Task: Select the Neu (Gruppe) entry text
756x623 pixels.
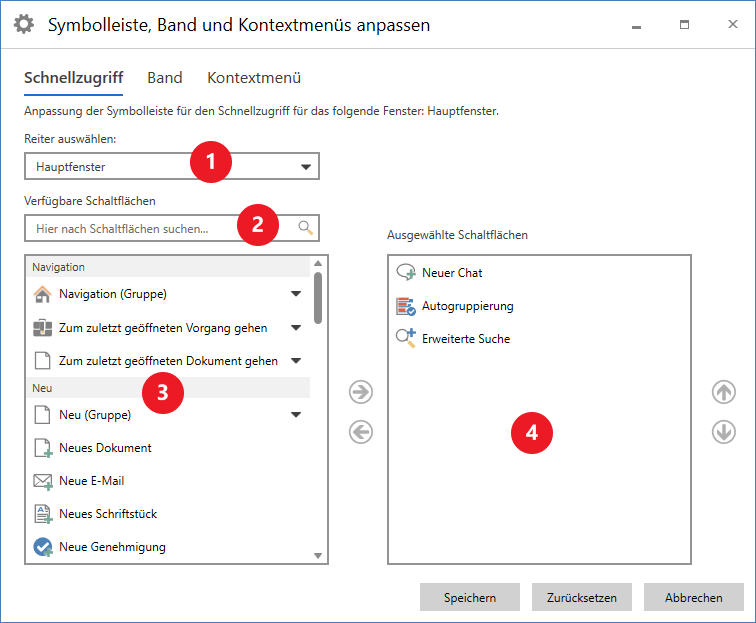Action: point(95,415)
